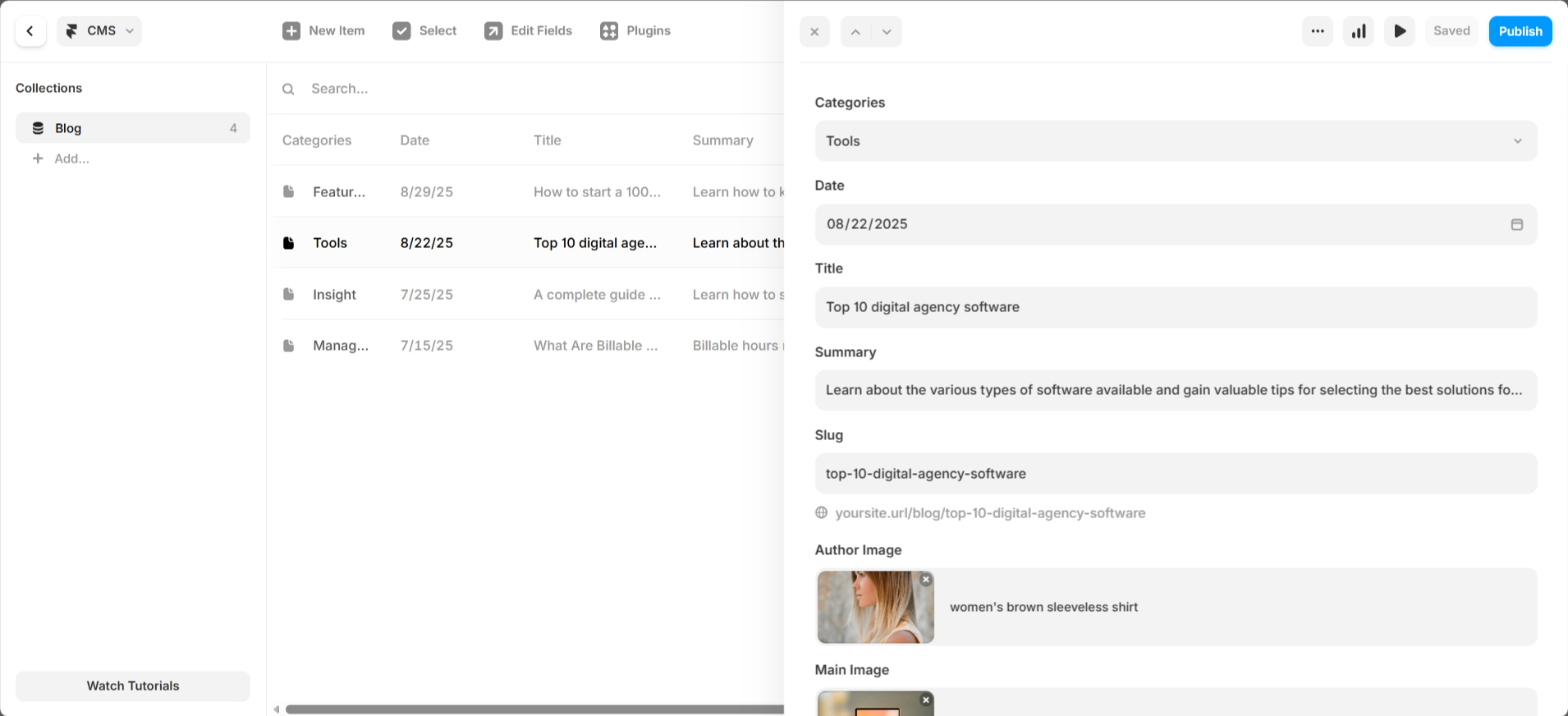Click the Main Image thumbnail

(875, 705)
